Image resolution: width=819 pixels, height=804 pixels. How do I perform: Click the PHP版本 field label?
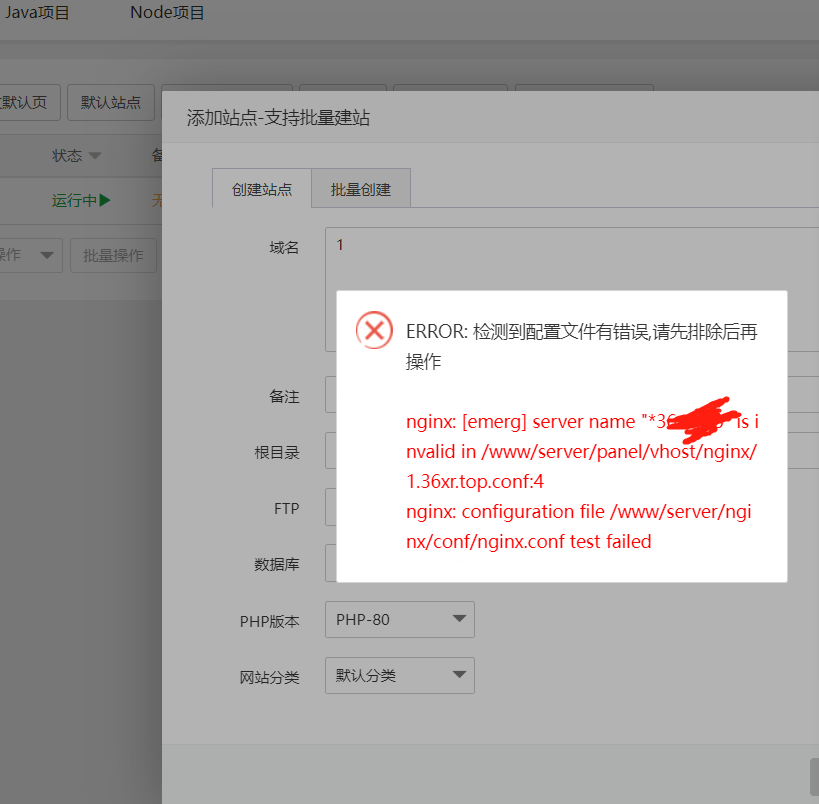tap(270, 621)
